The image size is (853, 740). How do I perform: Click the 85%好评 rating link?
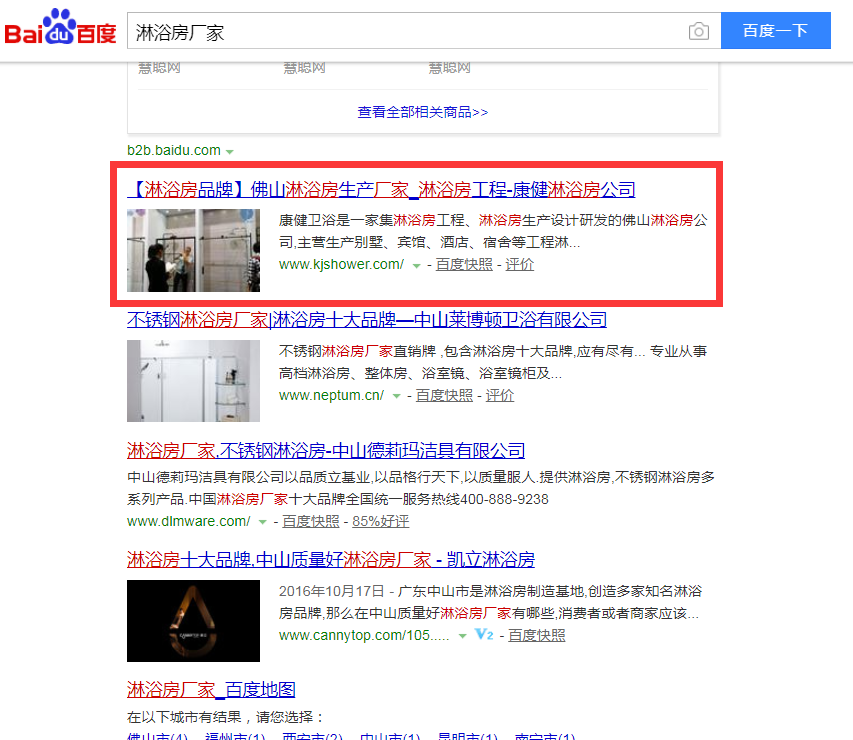[x=380, y=521]
